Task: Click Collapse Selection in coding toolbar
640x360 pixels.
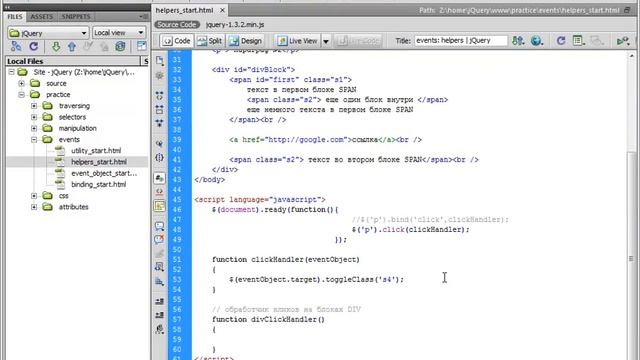Action: tap(160, 109)
